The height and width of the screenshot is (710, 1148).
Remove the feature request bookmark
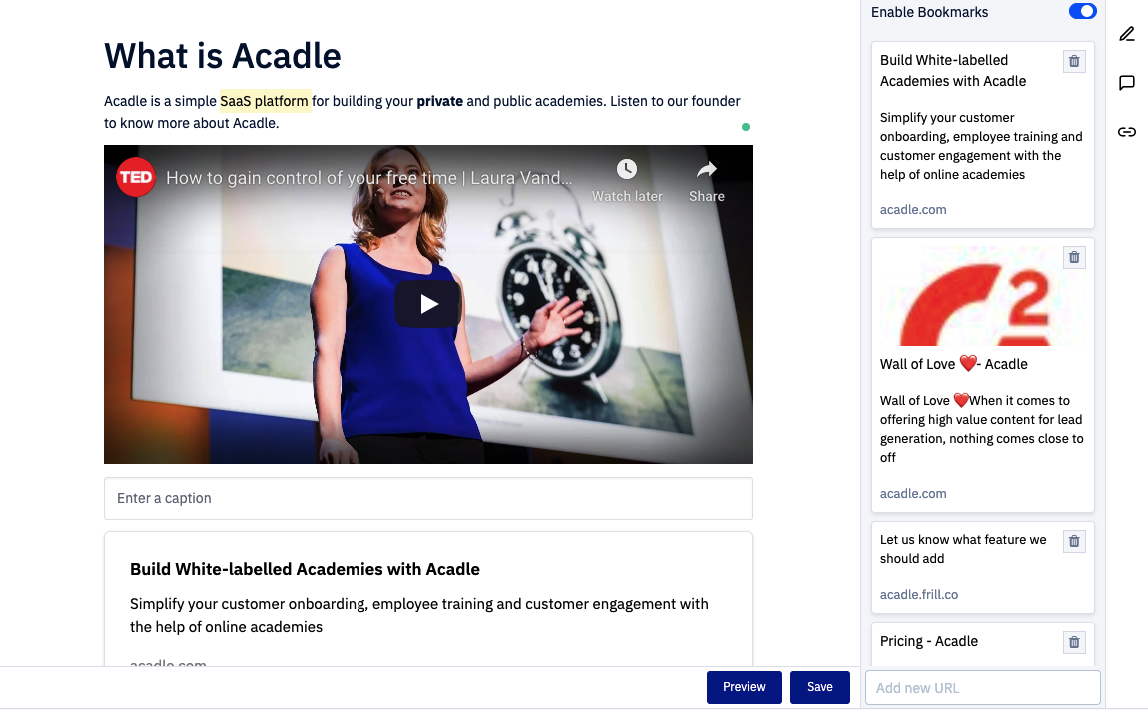coord(1073,542)
